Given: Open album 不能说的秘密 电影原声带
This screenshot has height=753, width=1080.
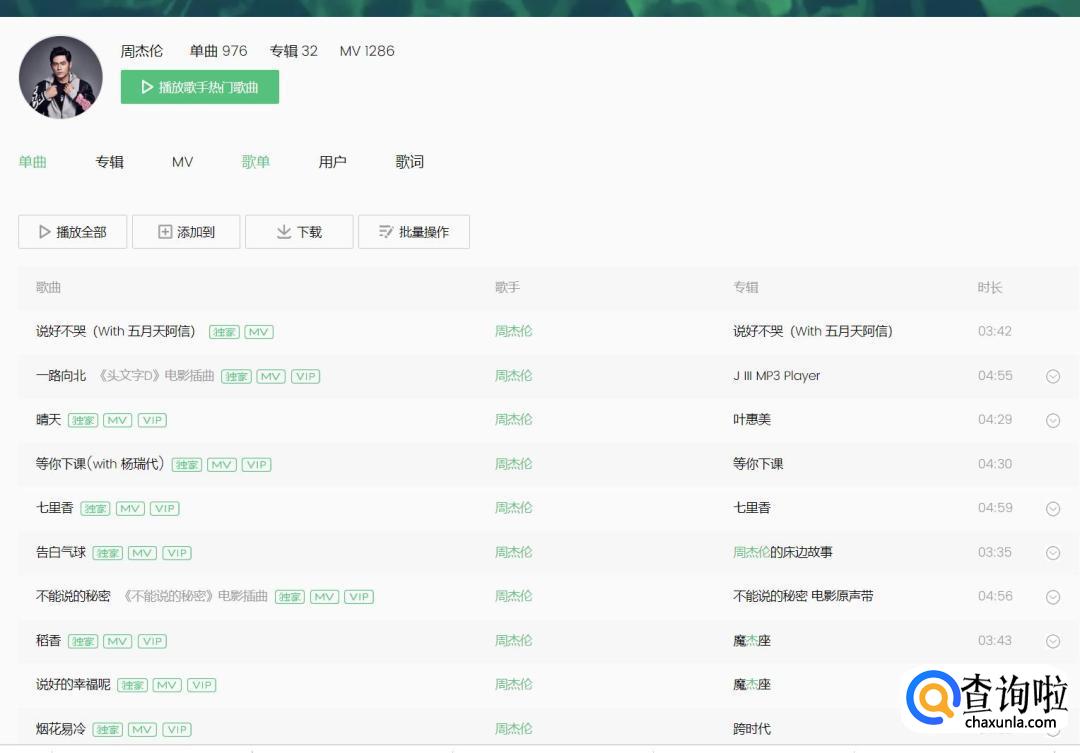Looking at the screenshot, I should pos(803,597).
